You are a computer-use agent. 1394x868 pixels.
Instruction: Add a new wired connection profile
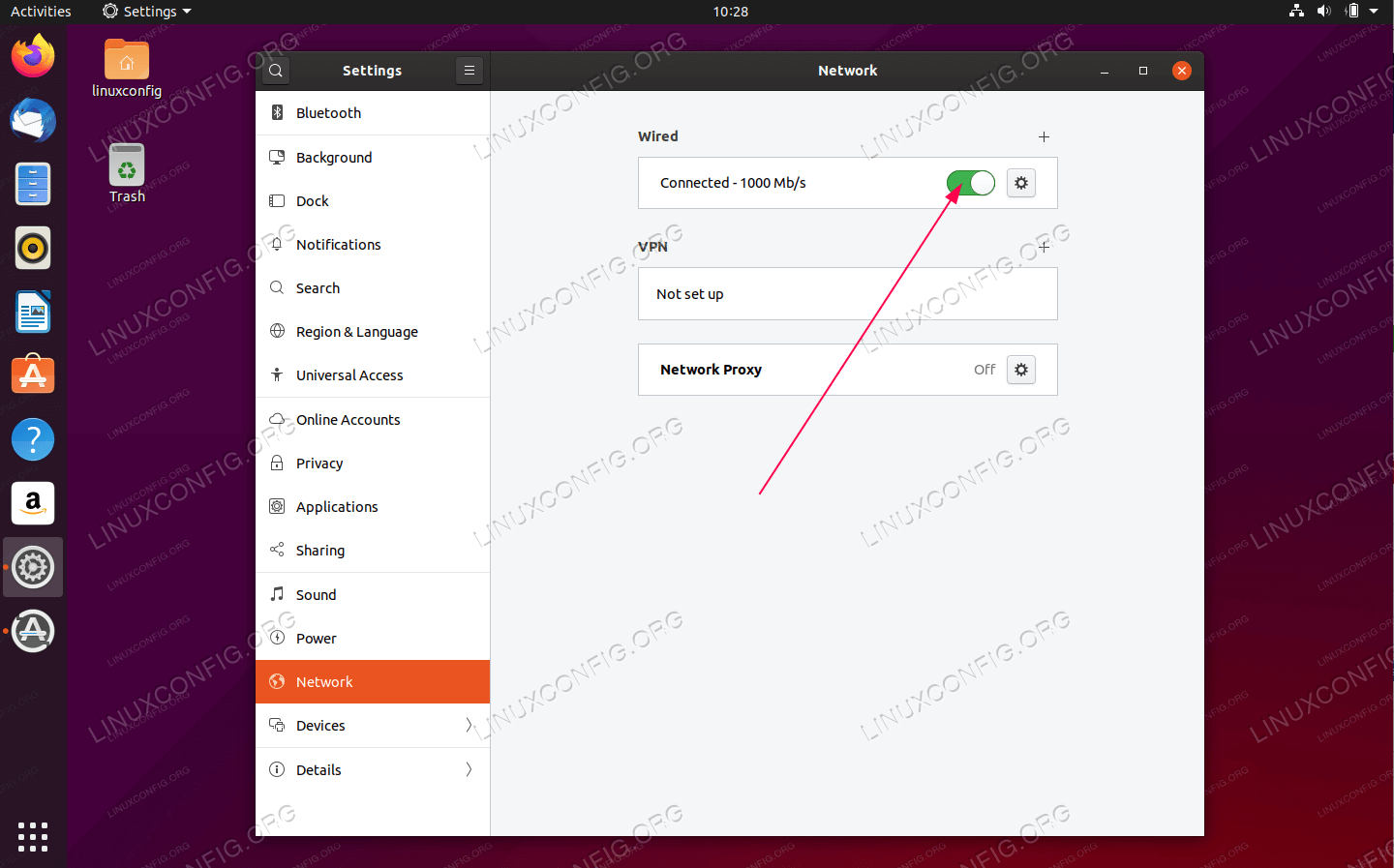coord(1044,137)
